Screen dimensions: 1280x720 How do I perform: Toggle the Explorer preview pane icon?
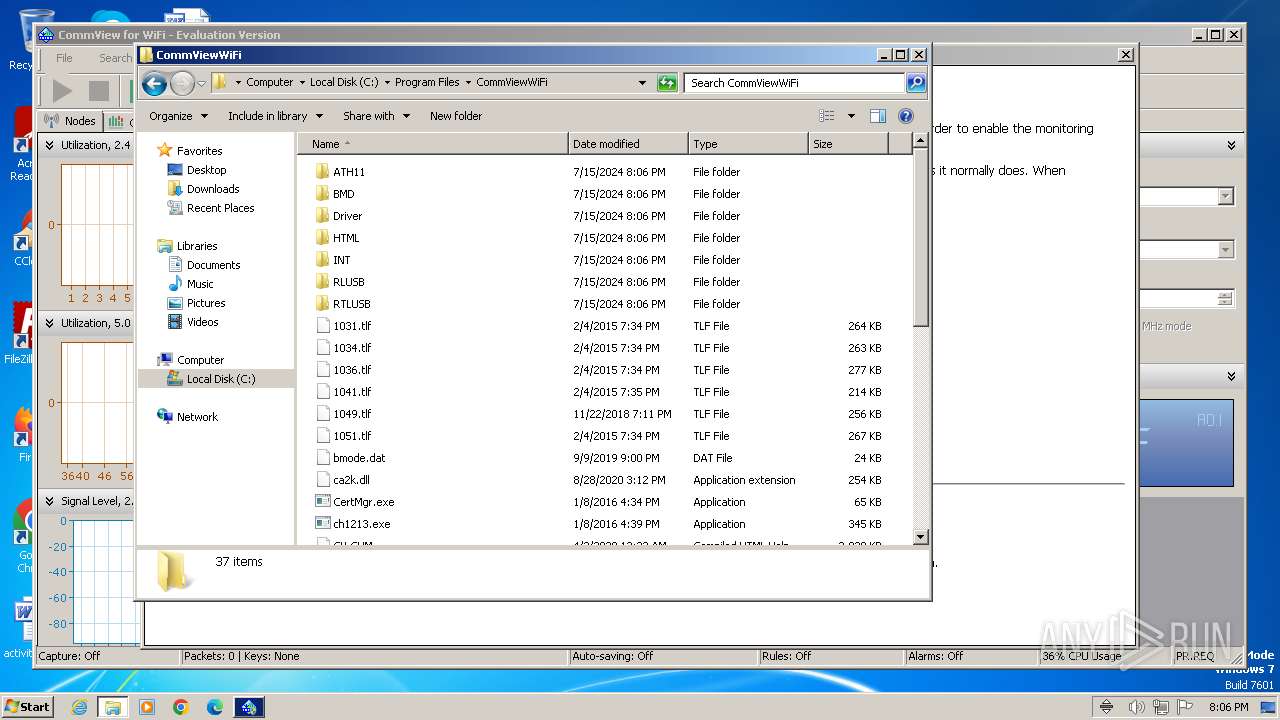click(x=878, y=116)
